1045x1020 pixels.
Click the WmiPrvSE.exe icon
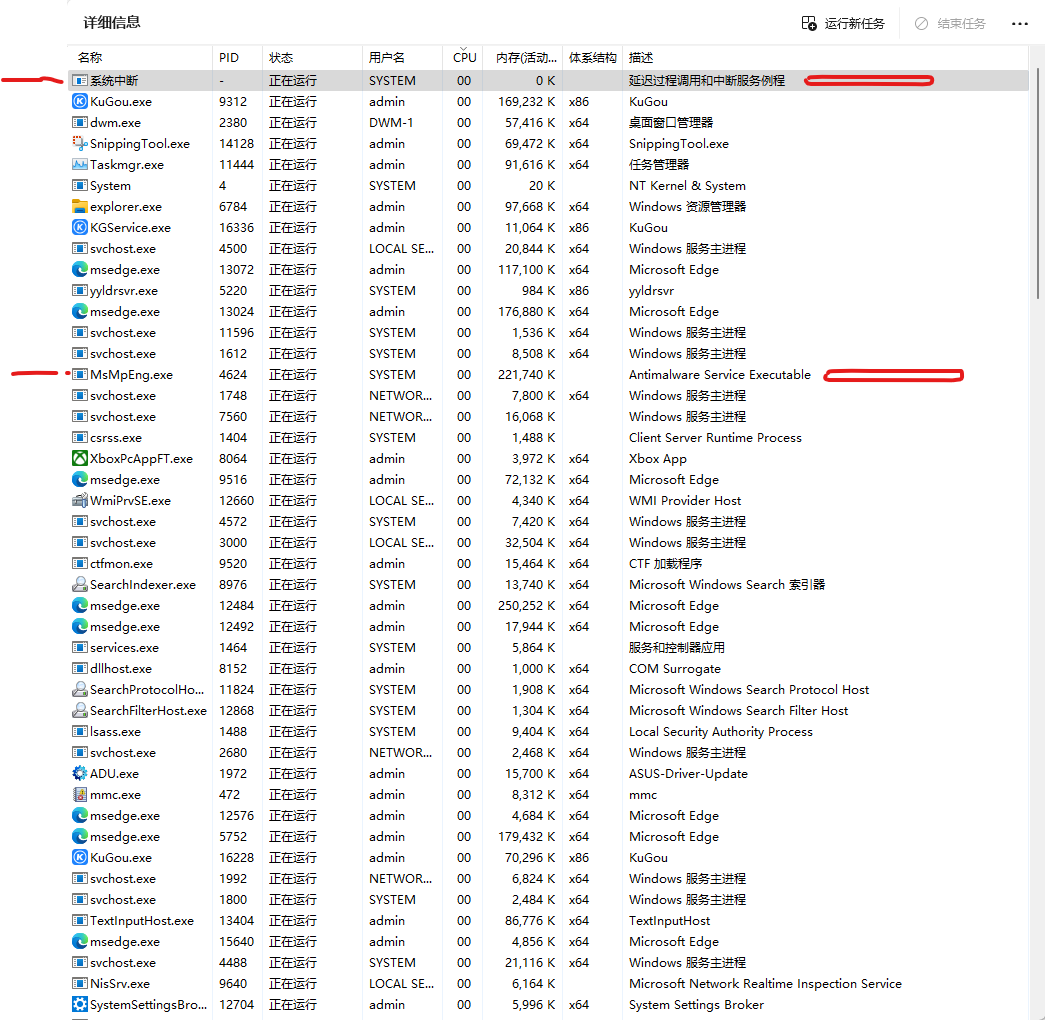(x=79, y=501)
